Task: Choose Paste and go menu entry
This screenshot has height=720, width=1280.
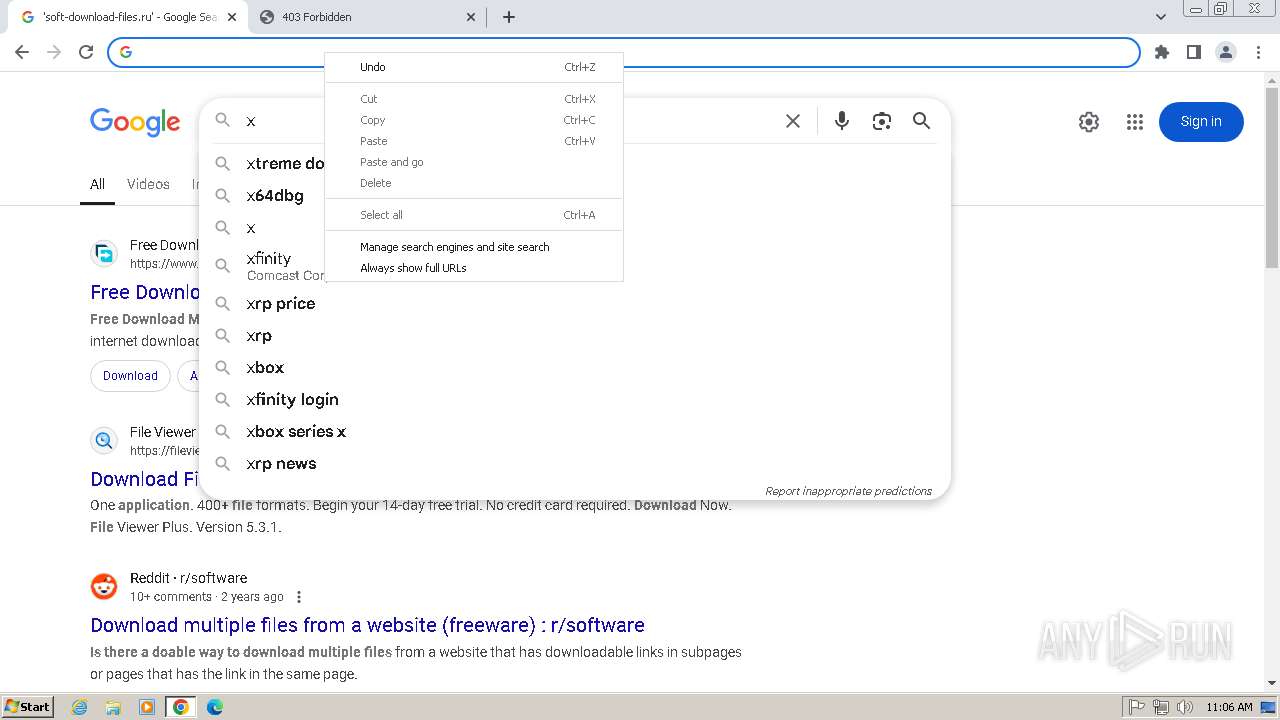Action: point(474,162)
